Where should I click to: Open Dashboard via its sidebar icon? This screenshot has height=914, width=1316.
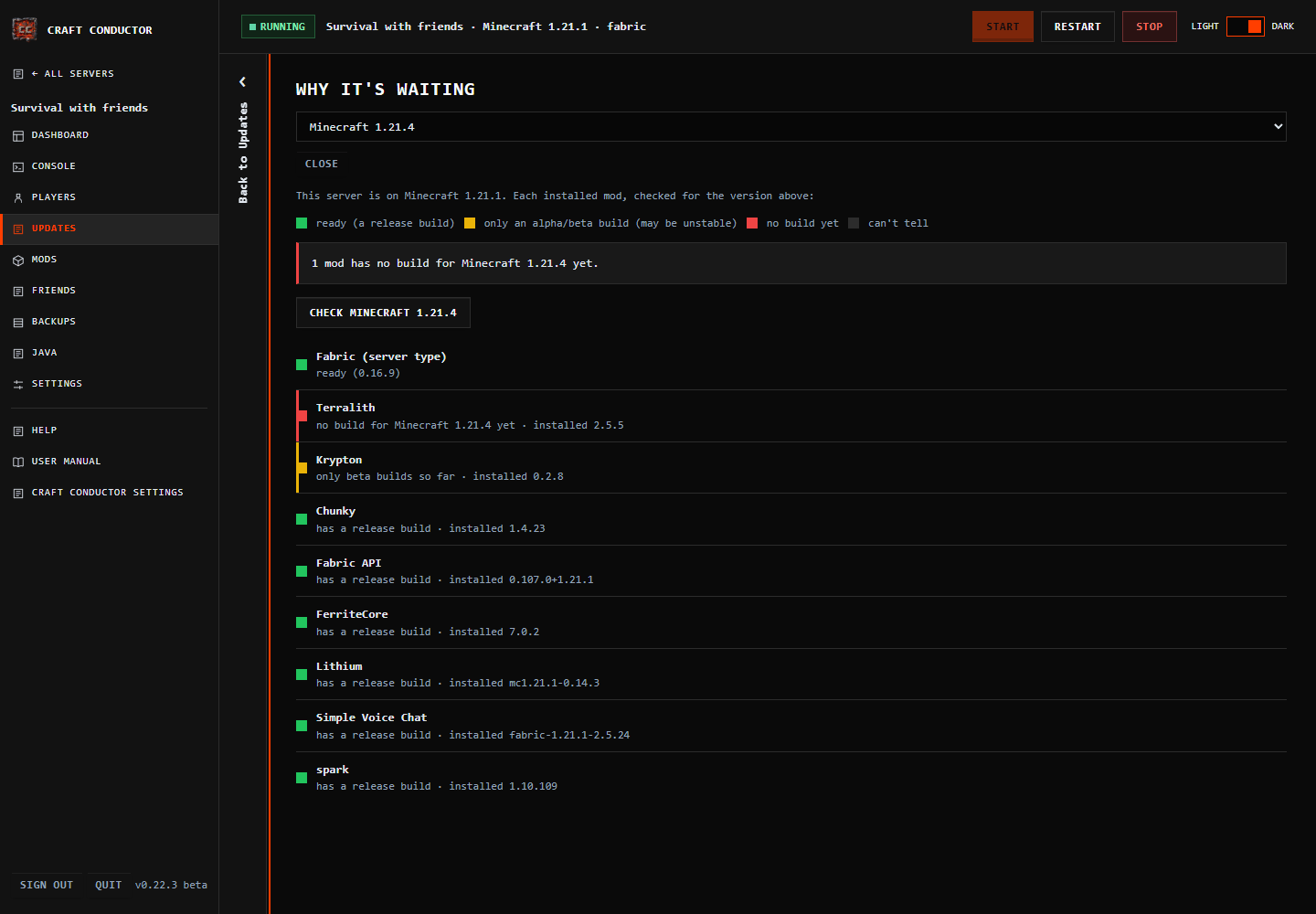coord(18,135)
